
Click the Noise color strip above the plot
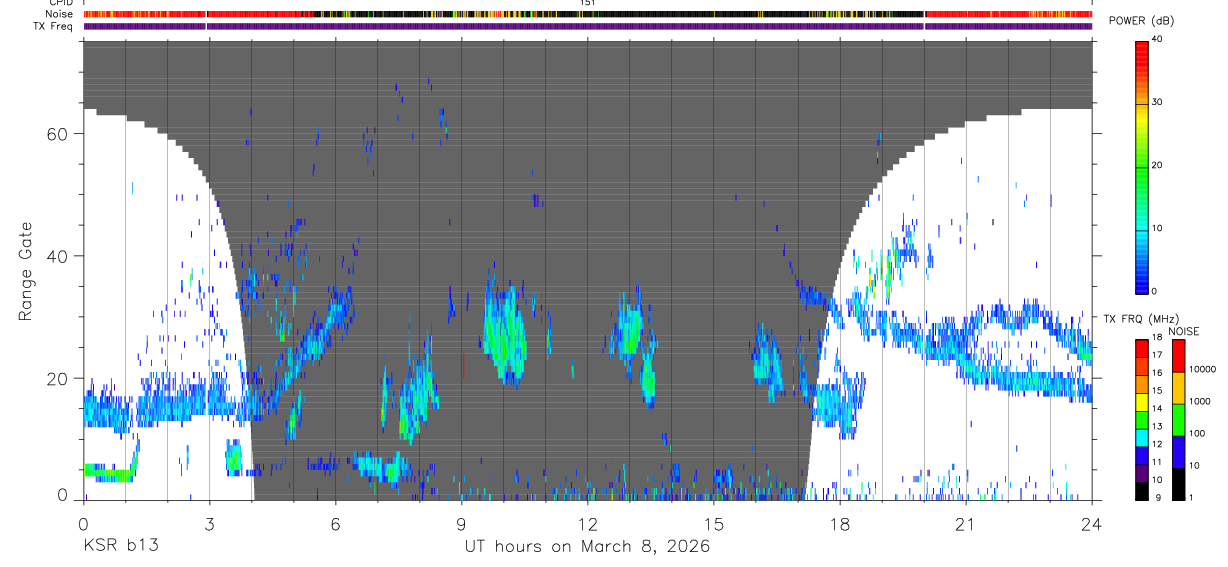[x=588, y=14]
